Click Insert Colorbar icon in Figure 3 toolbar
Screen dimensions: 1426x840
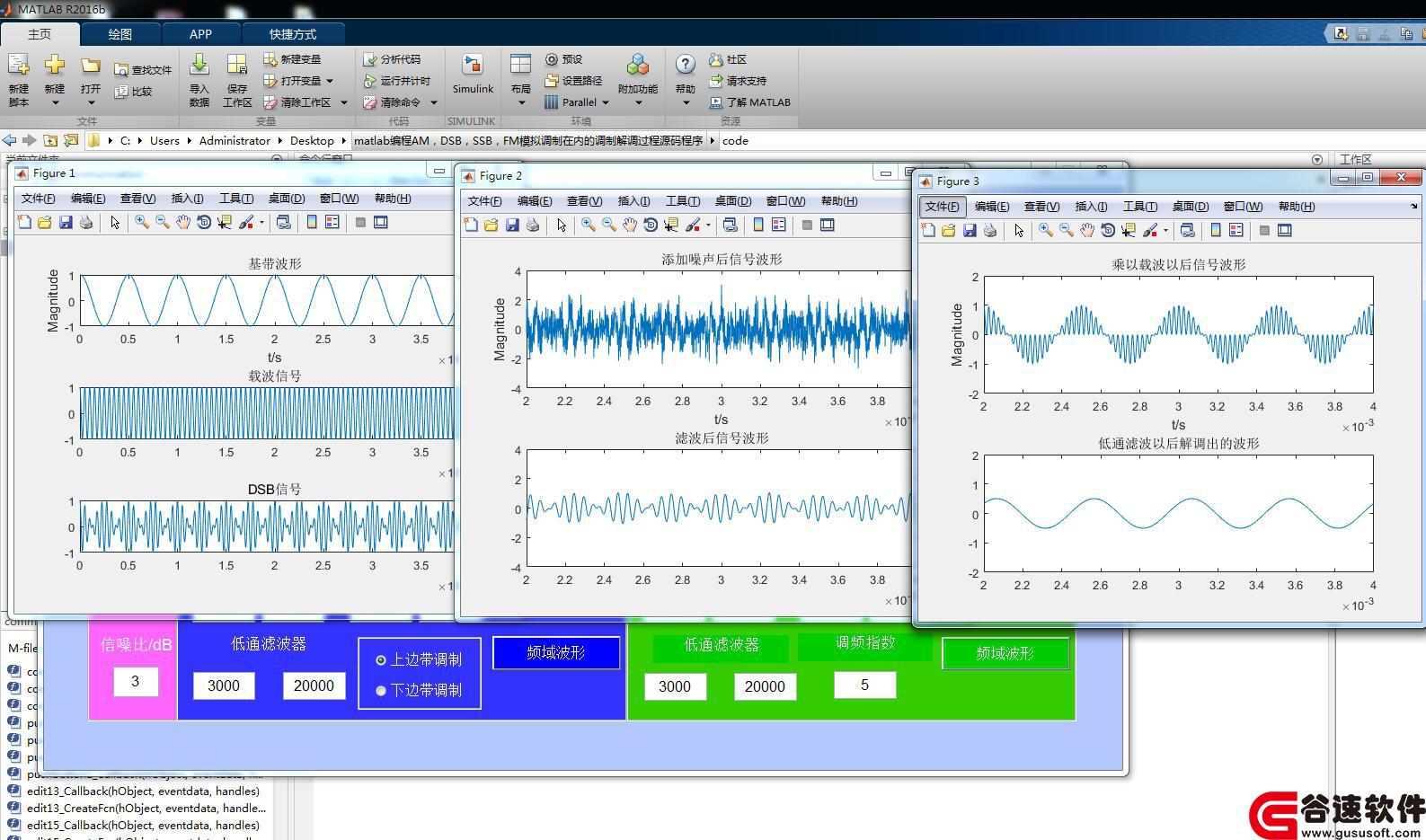point(1216,230)
